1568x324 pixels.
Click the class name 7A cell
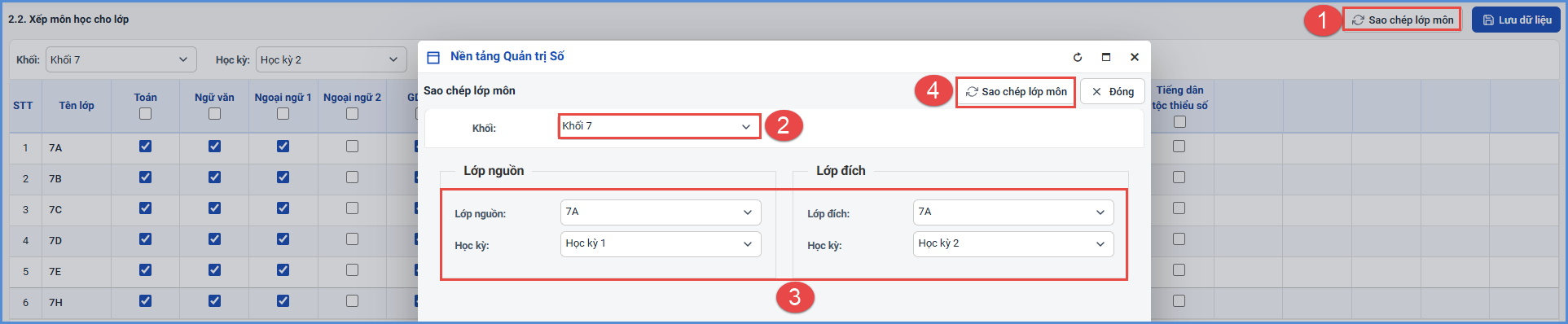[x=76, y=148]
